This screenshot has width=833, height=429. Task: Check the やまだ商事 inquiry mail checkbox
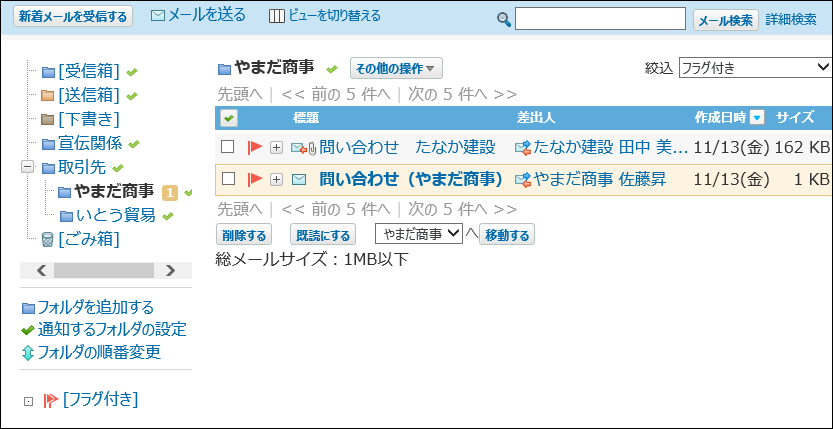point(227,179)
